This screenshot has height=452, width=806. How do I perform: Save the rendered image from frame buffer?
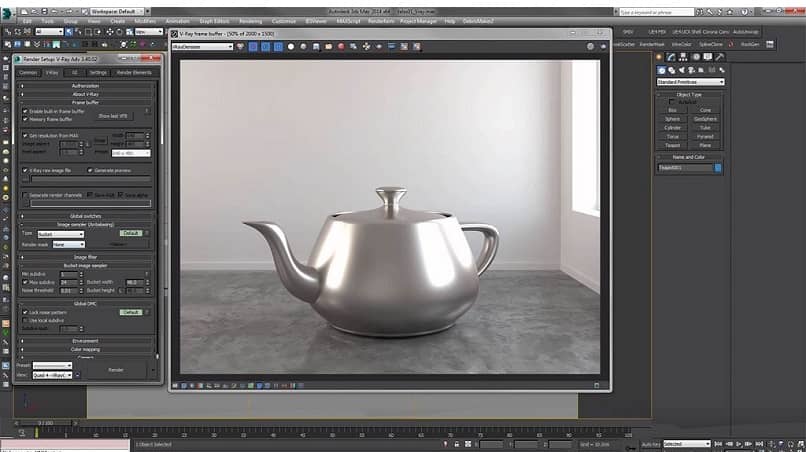point(316,46)
